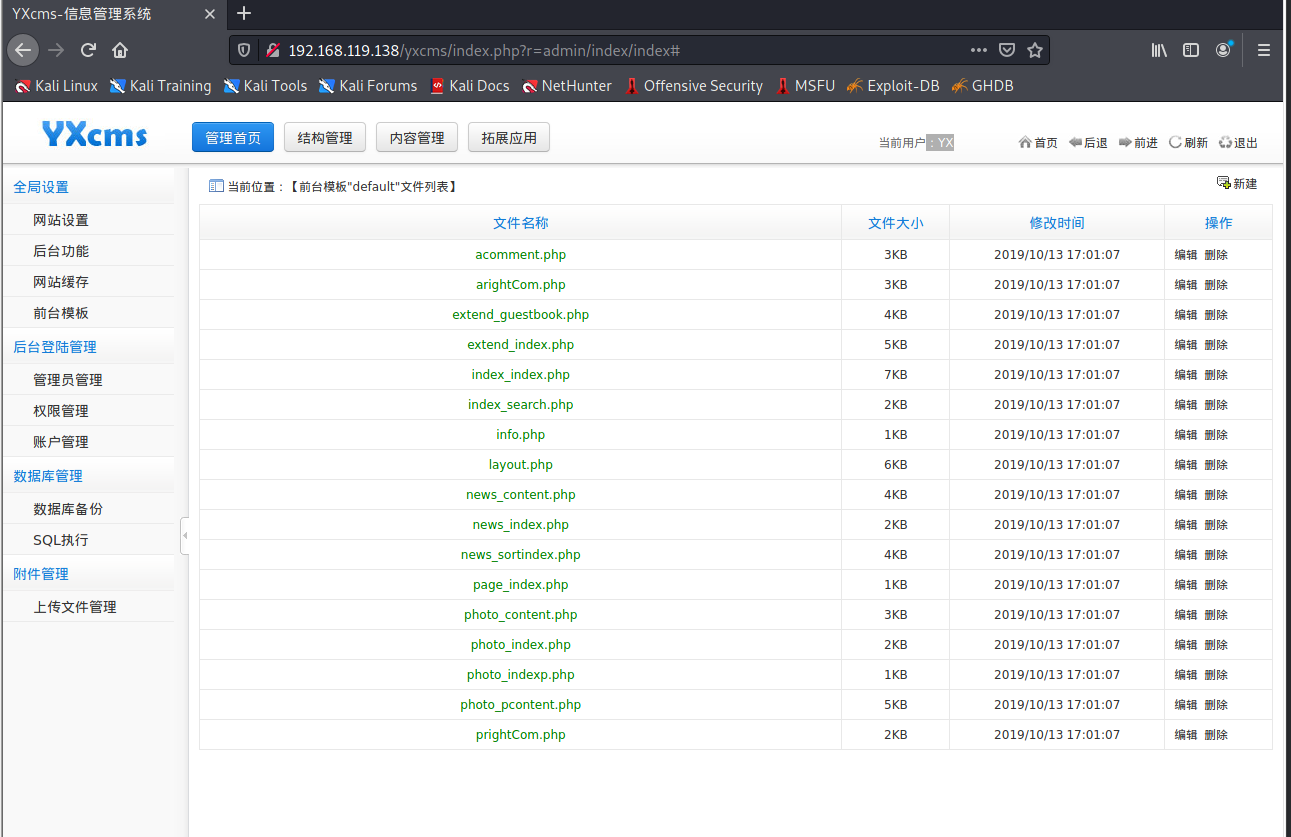Open 上传文件管理 in the sidebar

click(x=75, y=607)
